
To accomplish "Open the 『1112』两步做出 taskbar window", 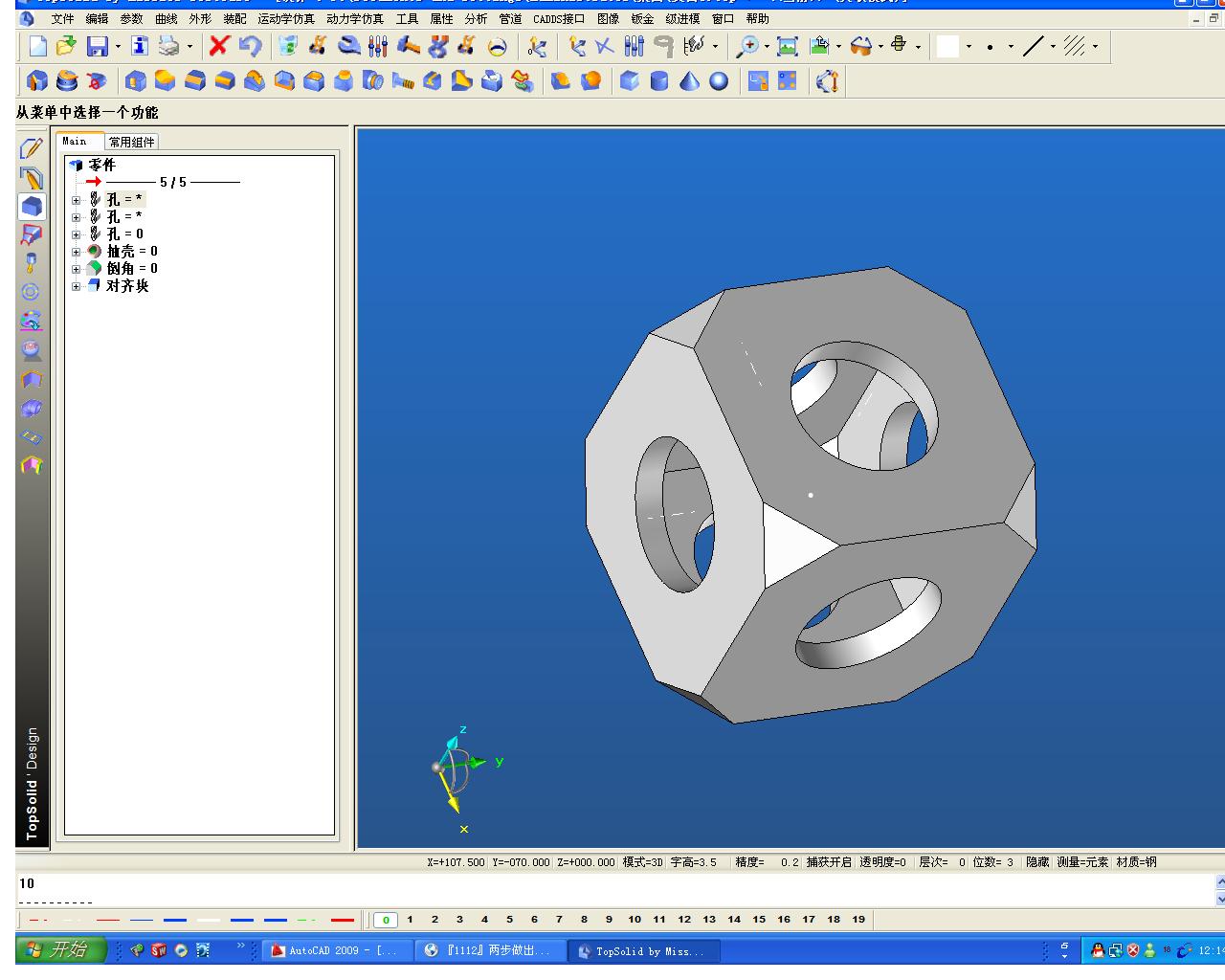I will [491, 951].
